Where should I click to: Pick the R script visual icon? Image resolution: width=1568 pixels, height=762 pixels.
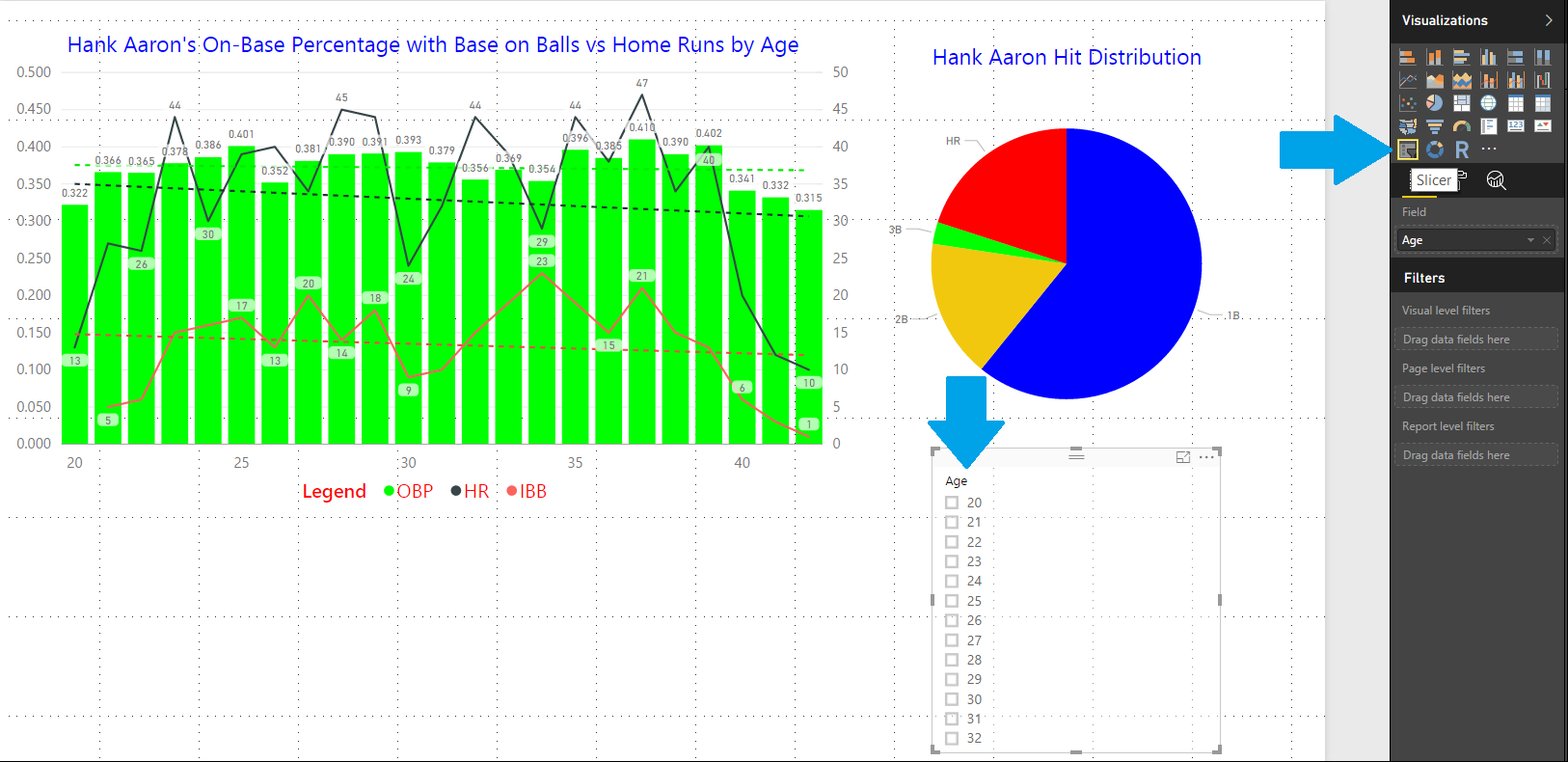(1462, 150)
